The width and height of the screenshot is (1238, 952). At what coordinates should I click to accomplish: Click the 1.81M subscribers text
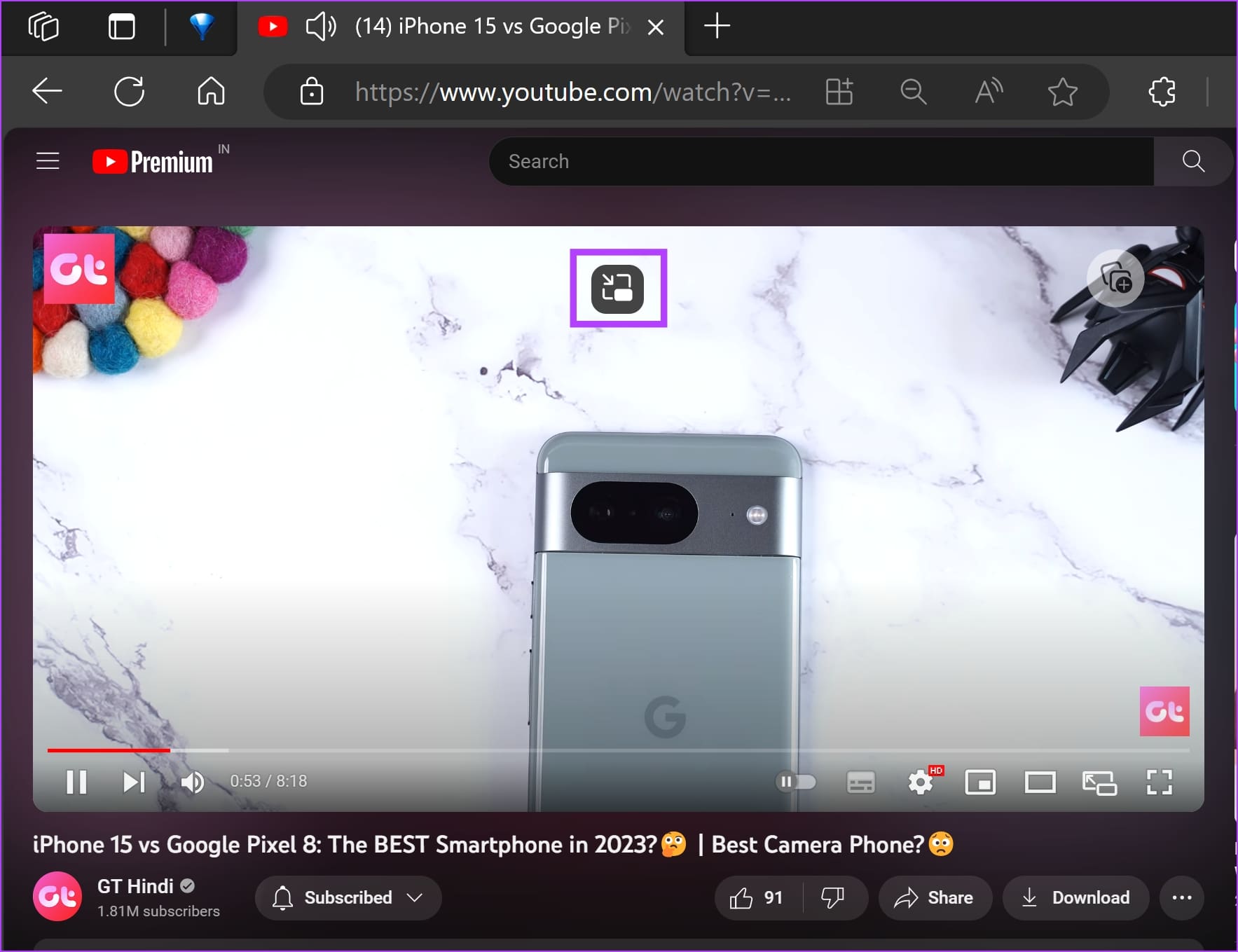pos(158,911)
